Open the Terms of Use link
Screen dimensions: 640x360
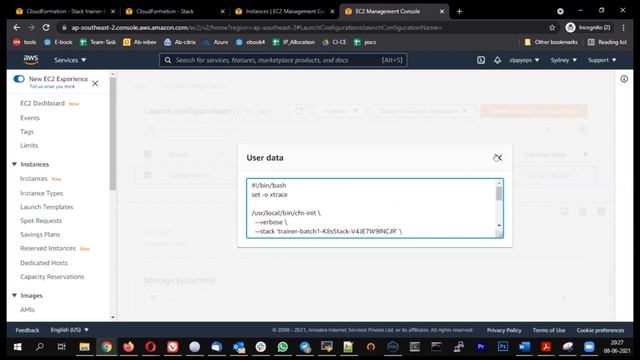click(549, 330)
